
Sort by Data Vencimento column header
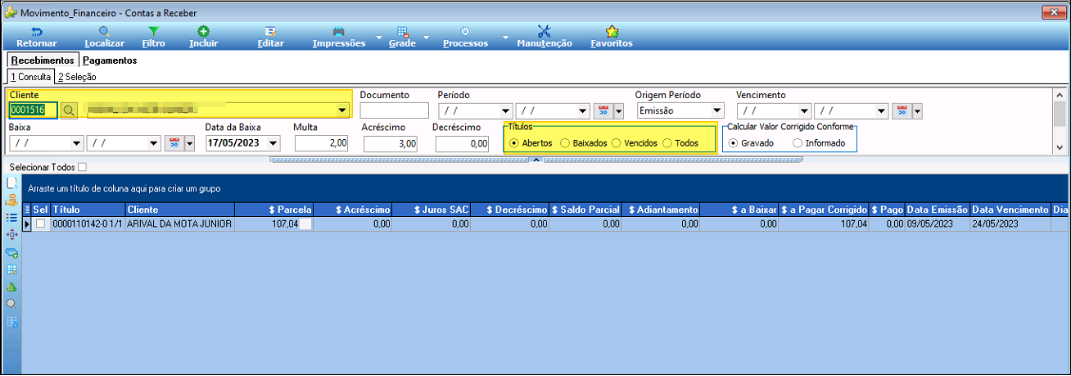tap(1010, 209)
